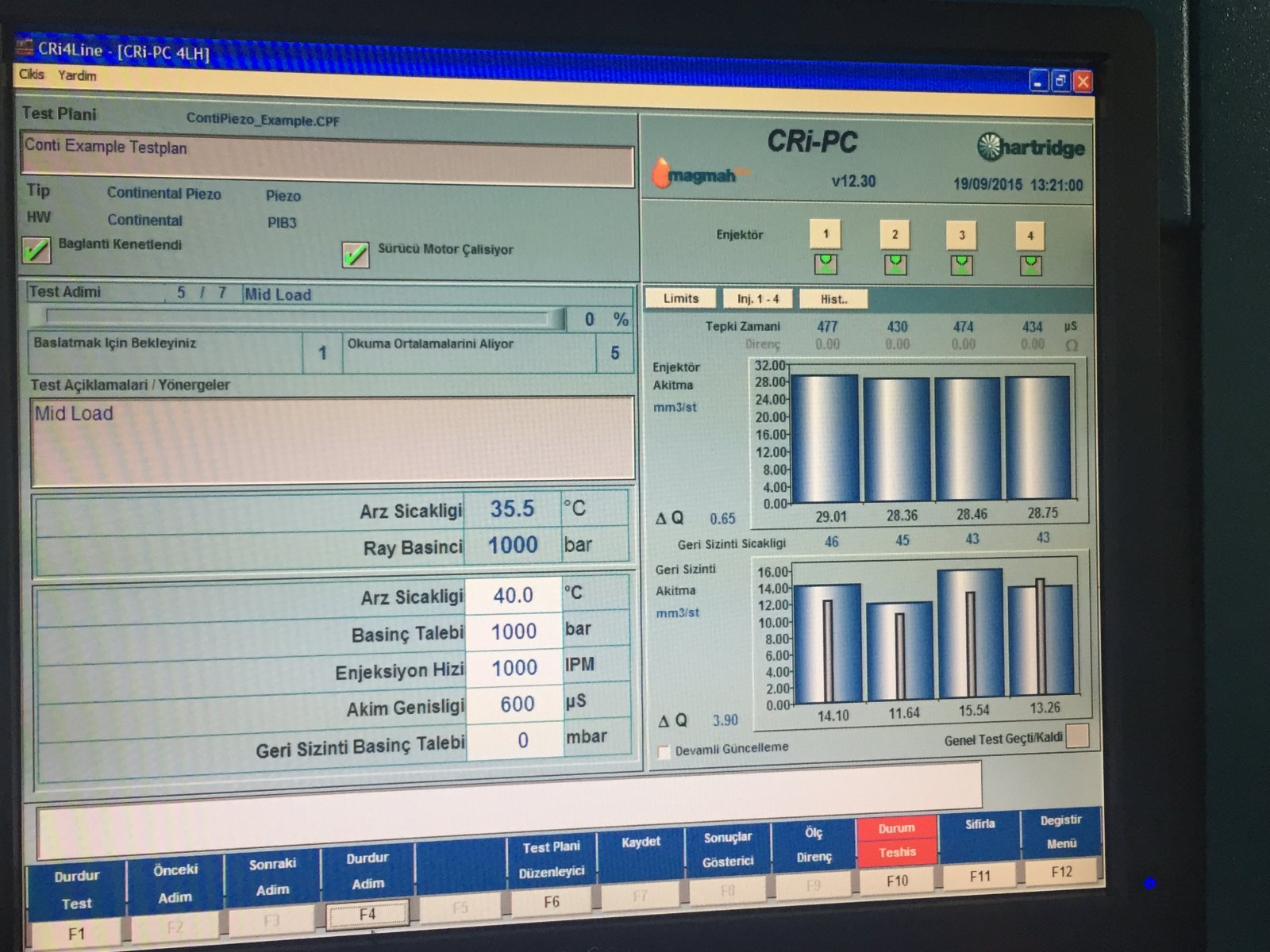
Task: Click Ölç Direnç button
Action: 814,858
